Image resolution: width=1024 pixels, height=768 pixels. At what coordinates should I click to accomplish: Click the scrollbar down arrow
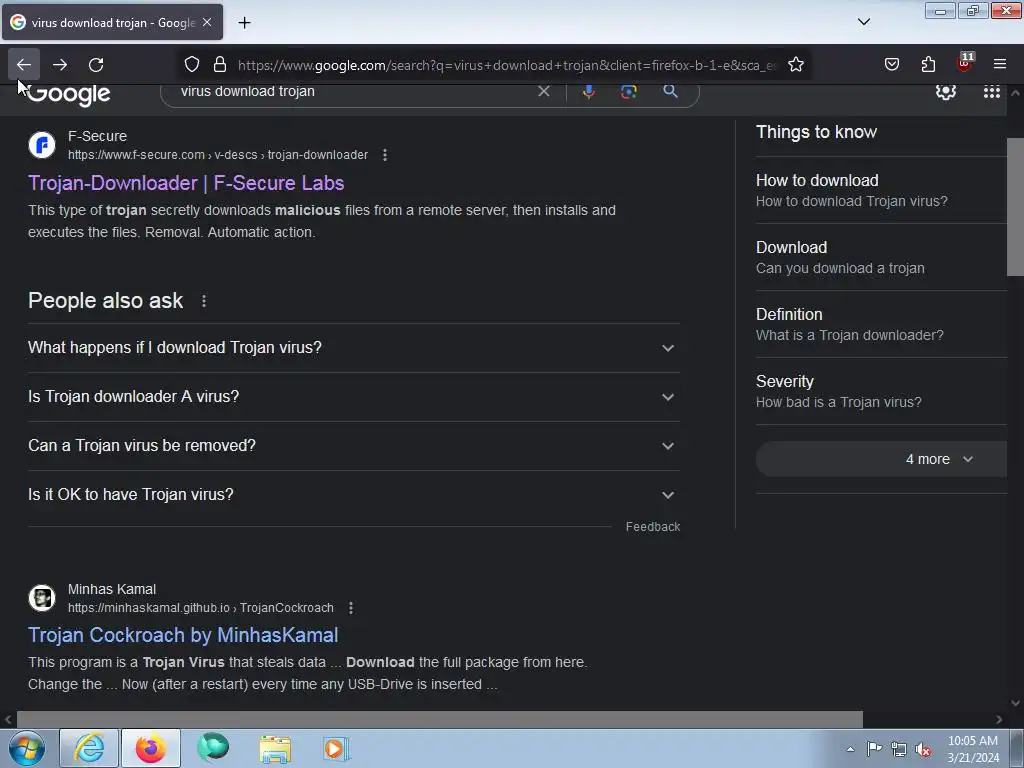point(1015,703)
